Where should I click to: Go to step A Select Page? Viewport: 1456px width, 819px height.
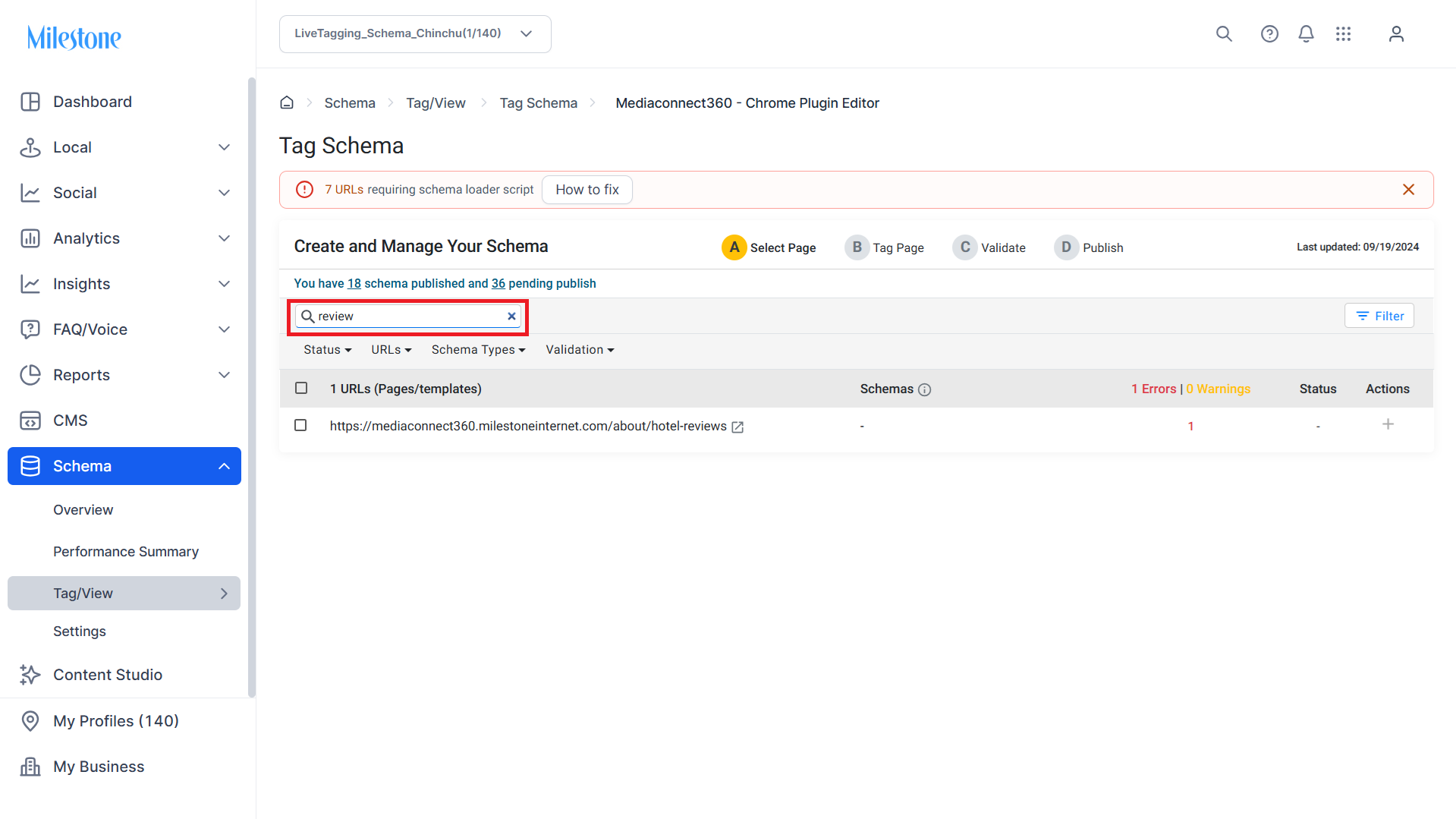click(x=769, y=247)
